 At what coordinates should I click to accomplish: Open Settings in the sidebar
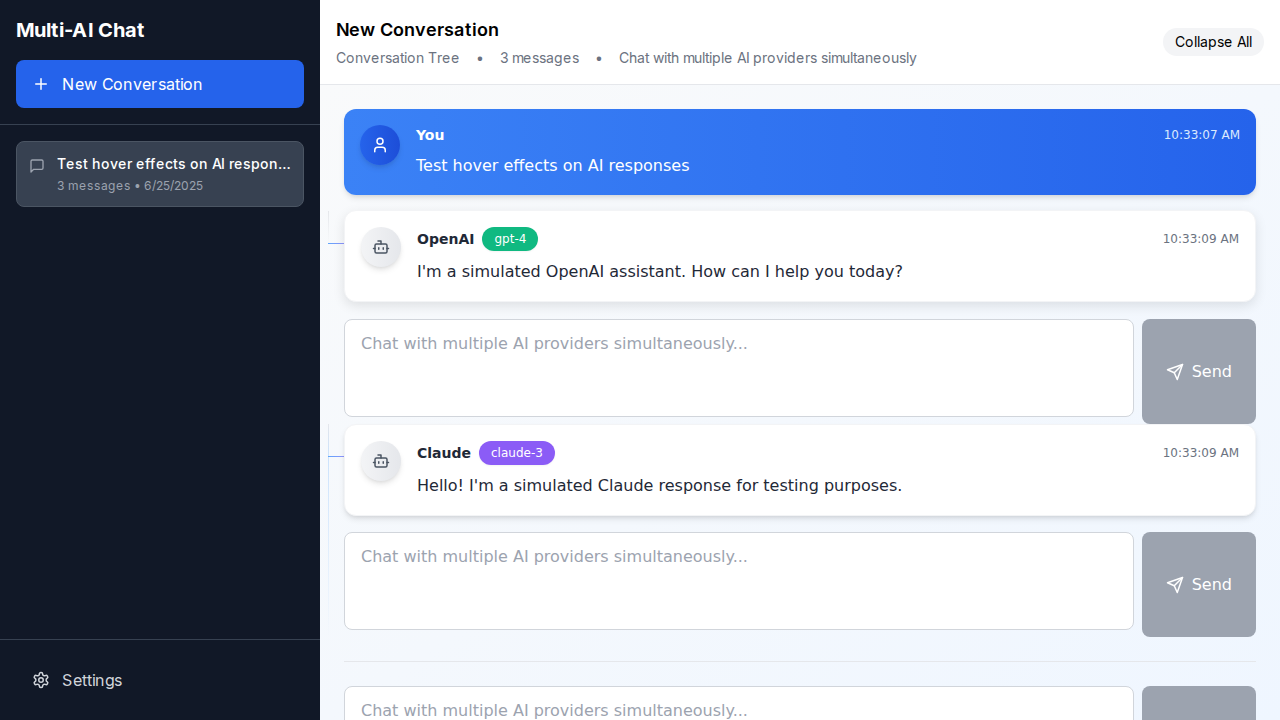pyautogui.click(x=160, y=680)
